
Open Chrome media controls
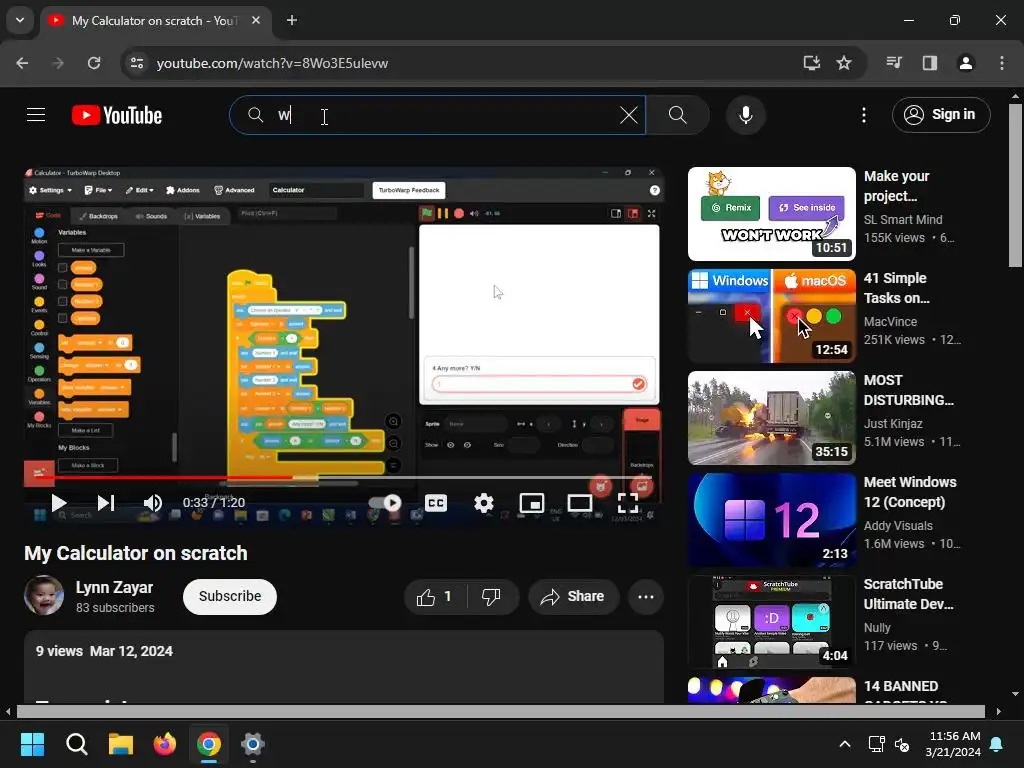tap(894, 63)
